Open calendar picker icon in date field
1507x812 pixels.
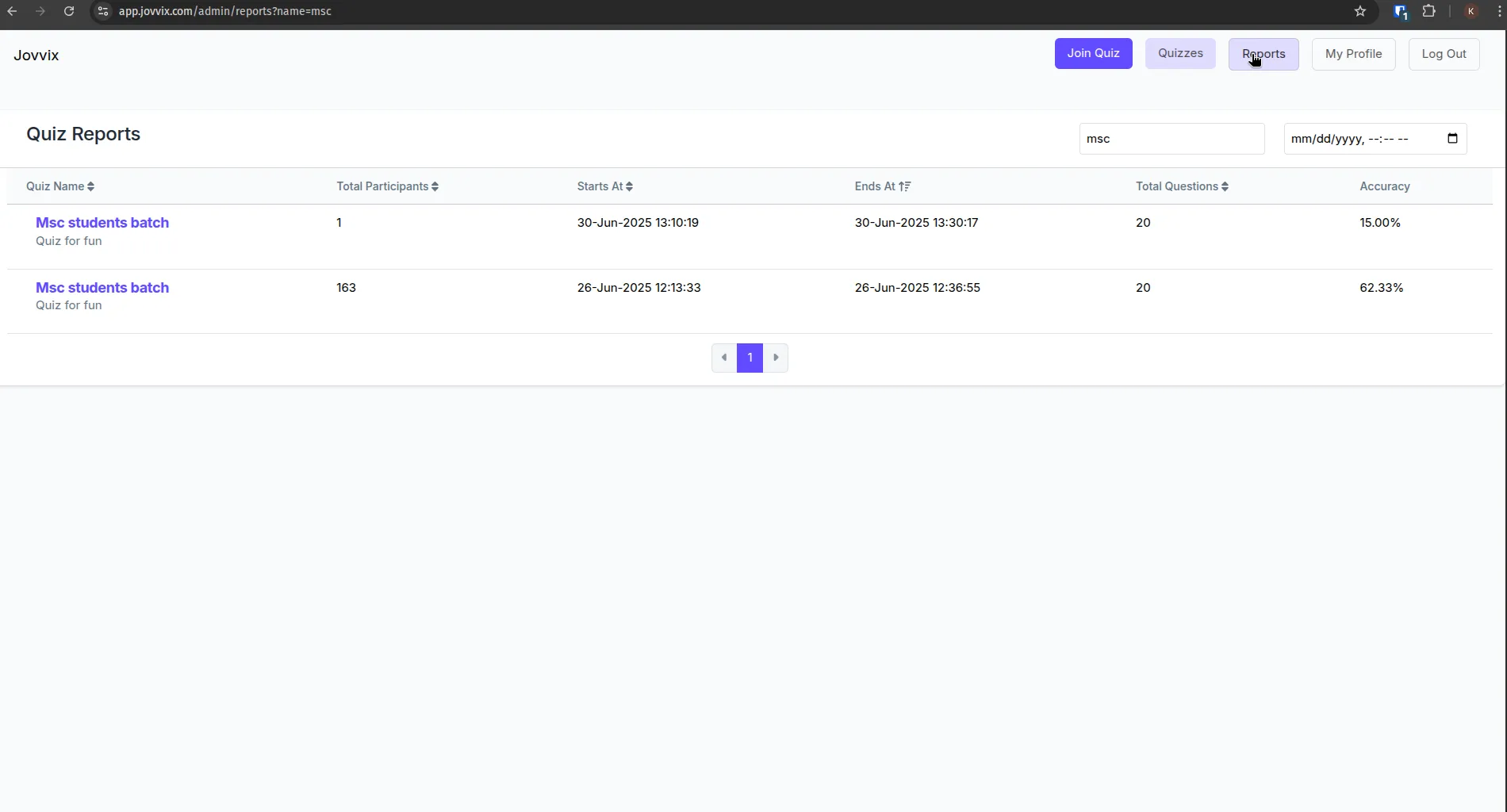coord(1452,138)
